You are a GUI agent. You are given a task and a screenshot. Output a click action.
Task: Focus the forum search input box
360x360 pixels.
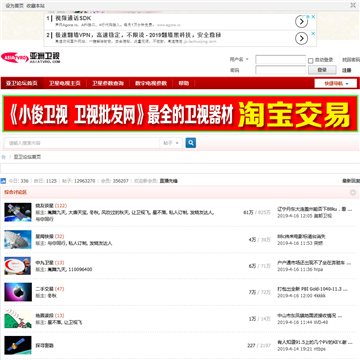(82, 143)
